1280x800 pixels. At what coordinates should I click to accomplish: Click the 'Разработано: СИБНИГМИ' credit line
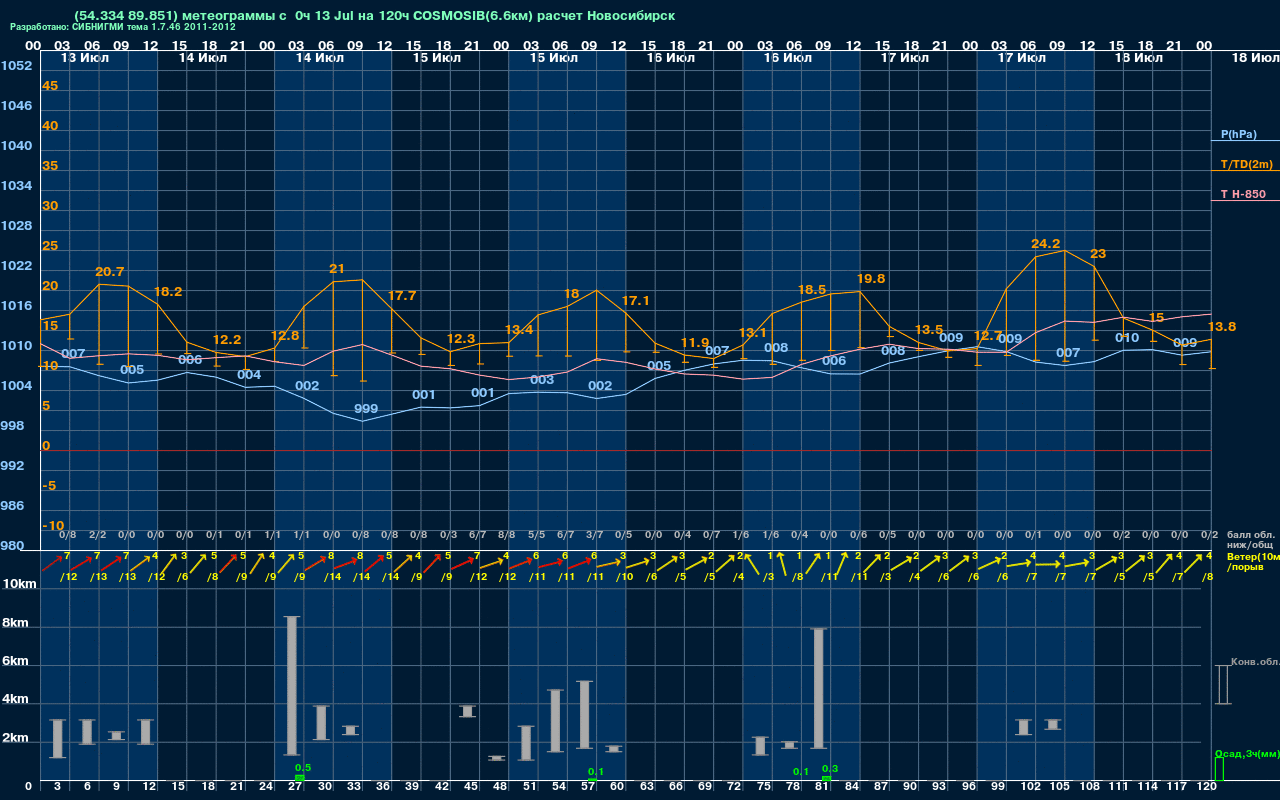pyautogui.click(x=123, y=27)
